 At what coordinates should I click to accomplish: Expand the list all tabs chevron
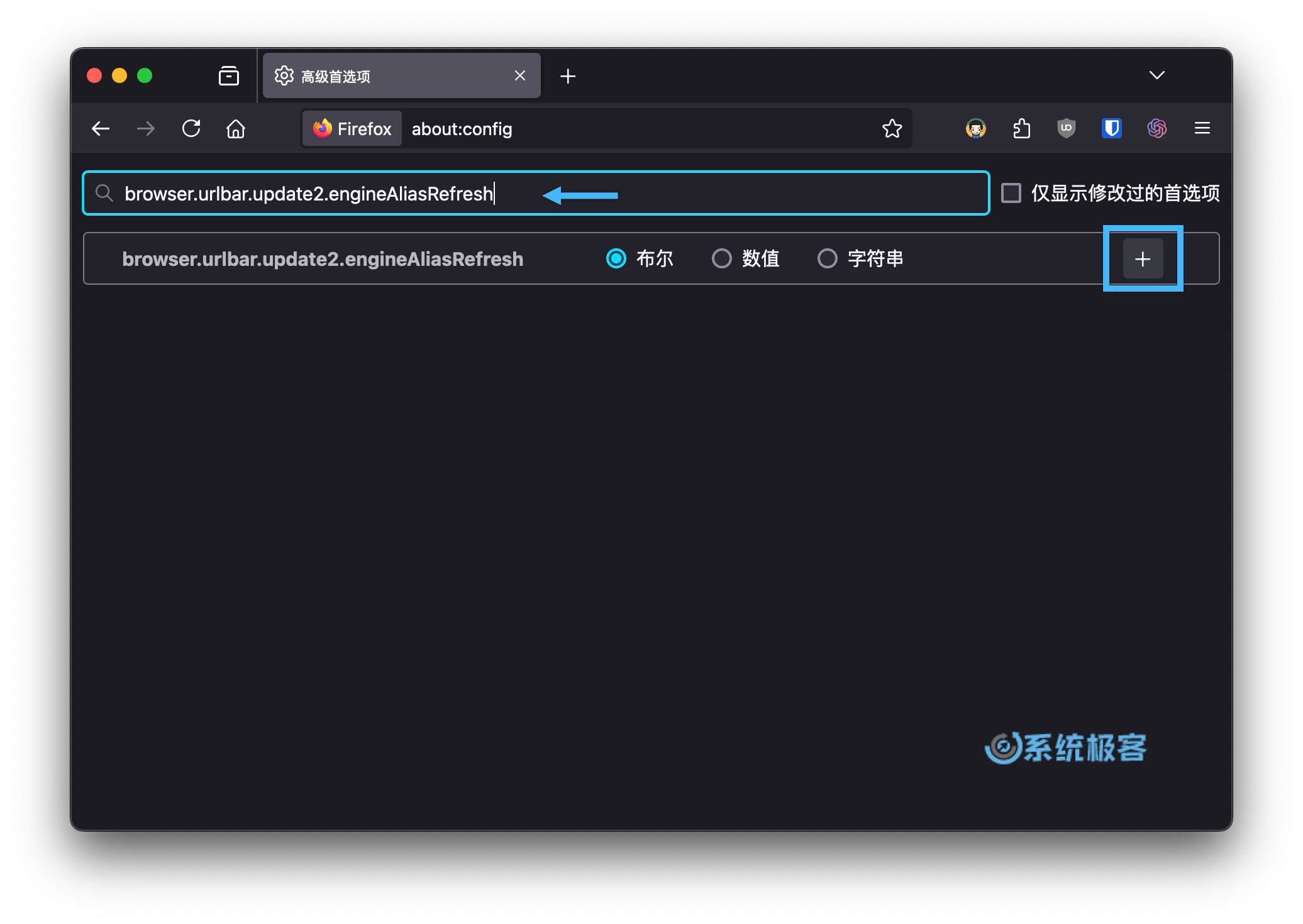(1157, 75)
